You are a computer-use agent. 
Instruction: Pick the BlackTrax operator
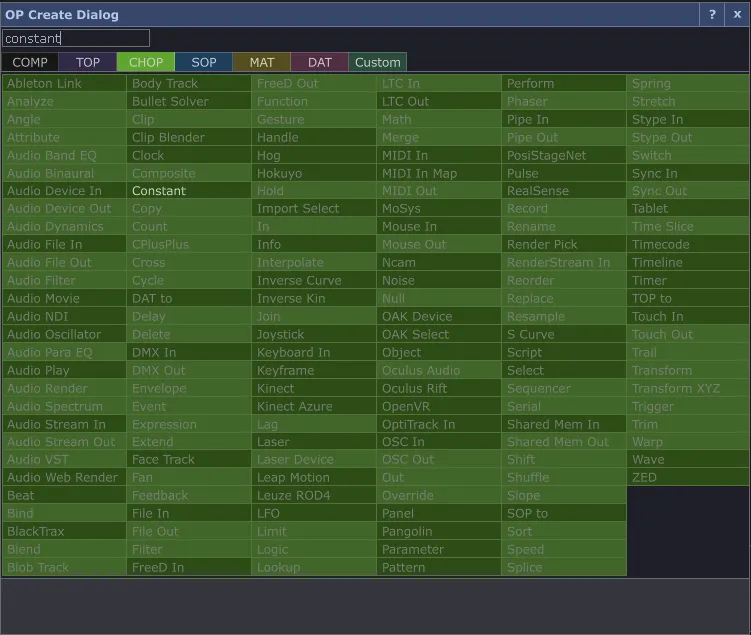coord(64,532)
